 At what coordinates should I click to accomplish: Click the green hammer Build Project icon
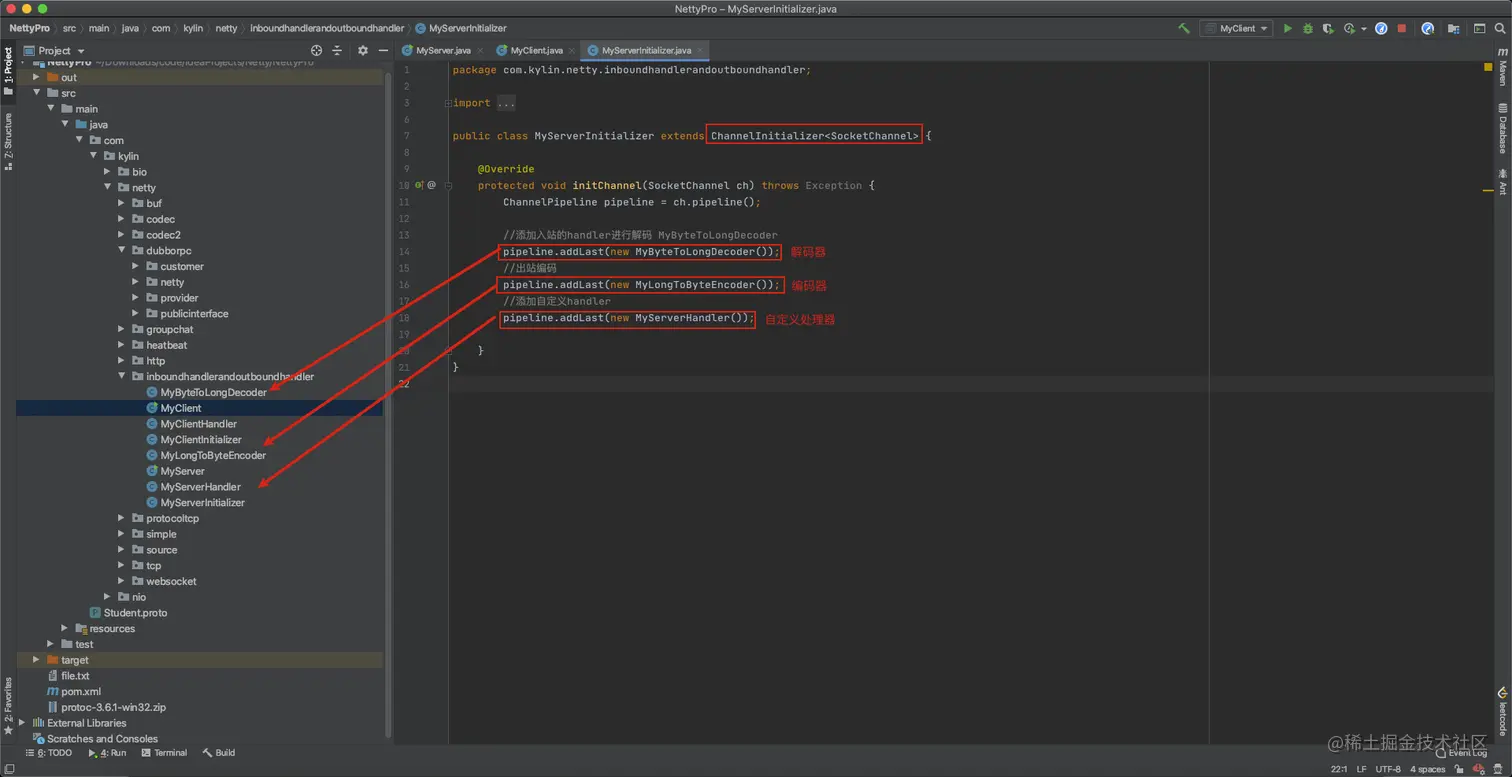point(1184,29)
